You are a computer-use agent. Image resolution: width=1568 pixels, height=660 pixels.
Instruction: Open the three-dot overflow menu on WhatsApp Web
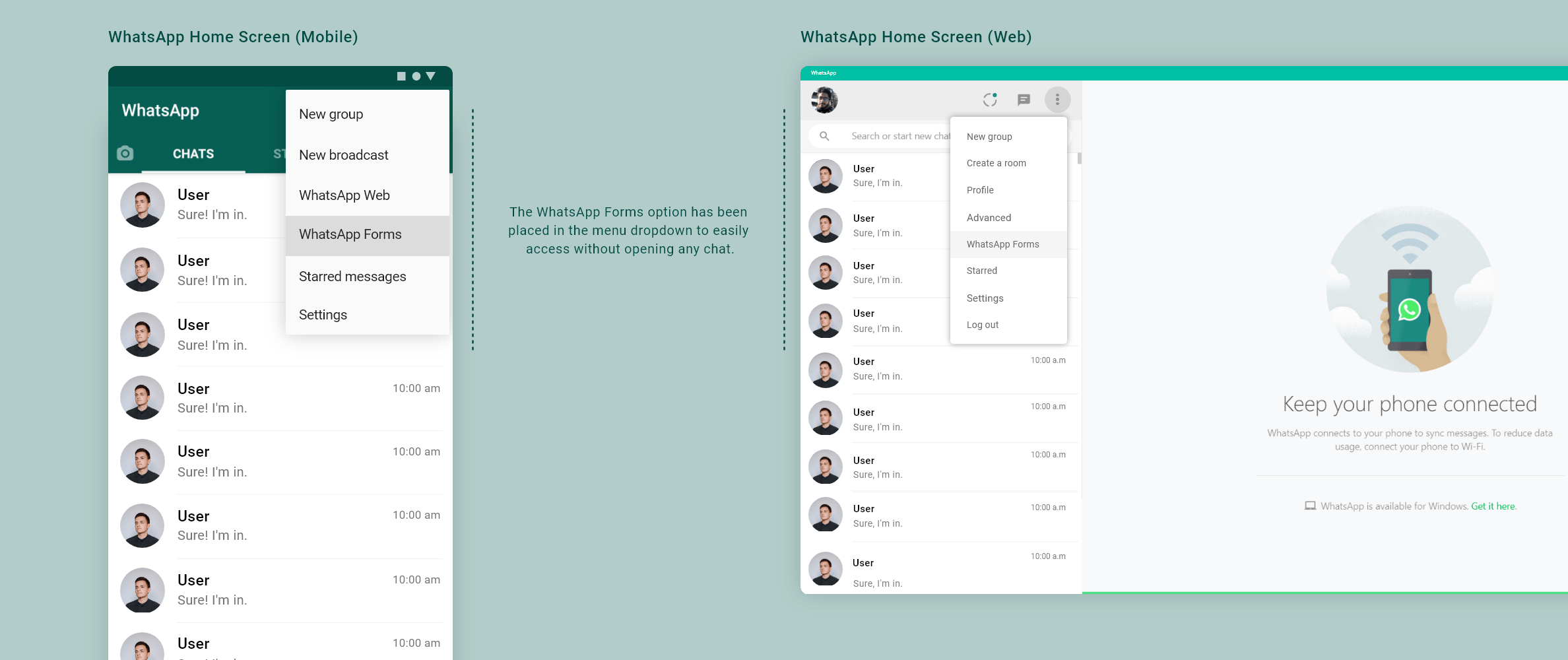[1059, 100]
